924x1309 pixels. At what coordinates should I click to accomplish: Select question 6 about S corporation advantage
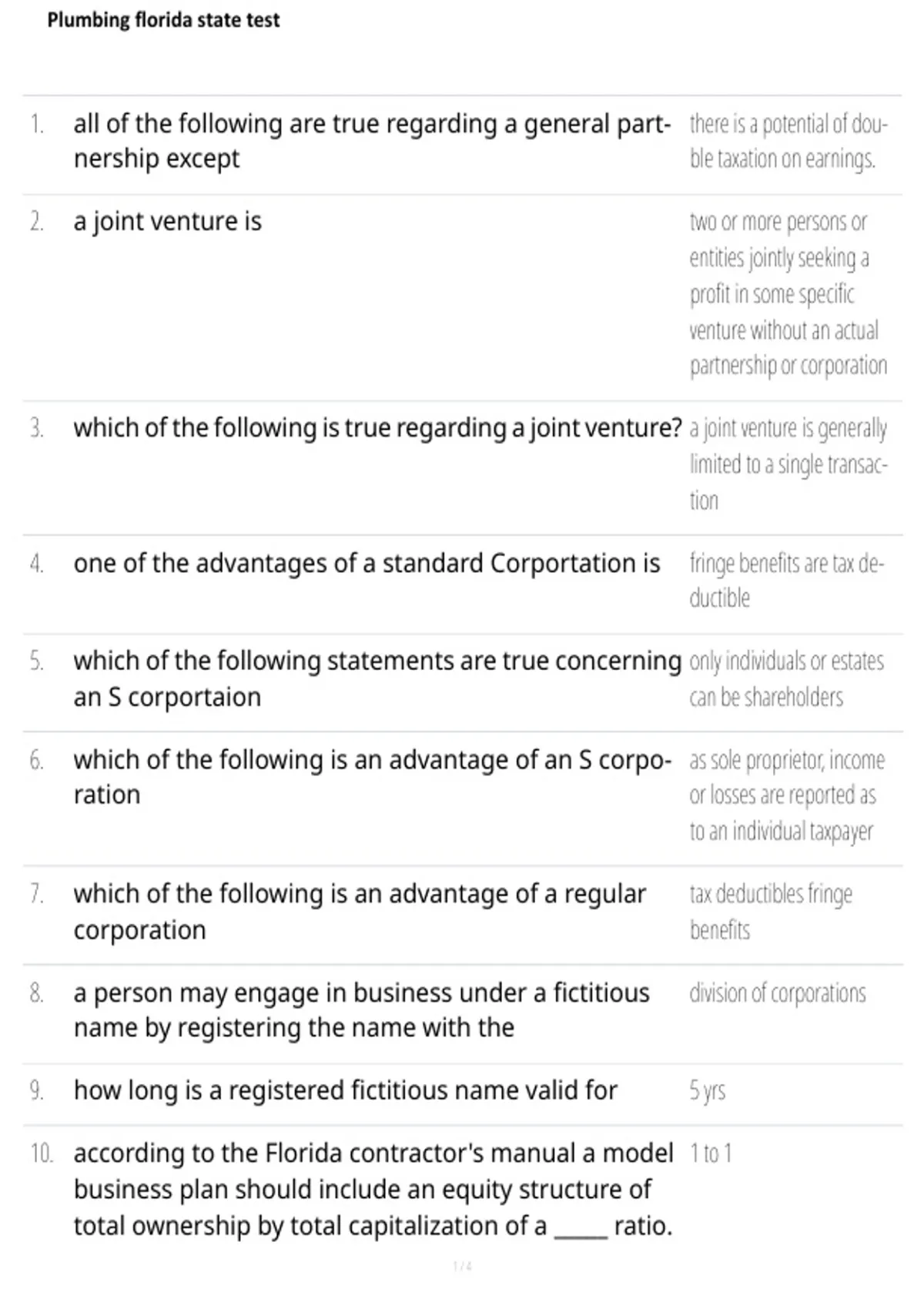pyautogui.click(x=372, y=777)
